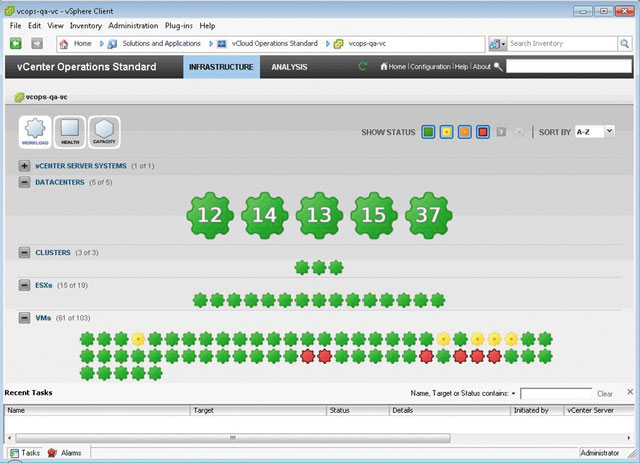Open the Inventory menu
The height and width of the screenshot is (463, 640).
(x=85, y=25)
